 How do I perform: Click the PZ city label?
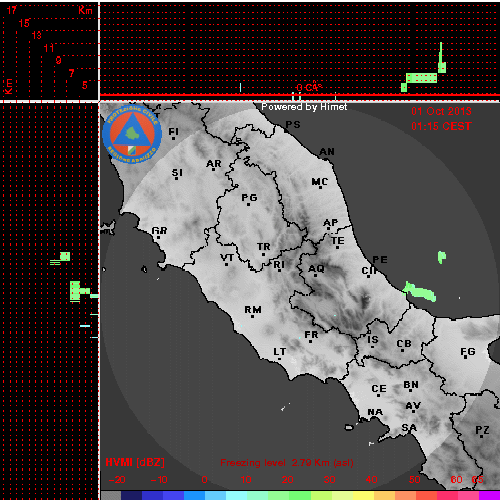point(482,430)
